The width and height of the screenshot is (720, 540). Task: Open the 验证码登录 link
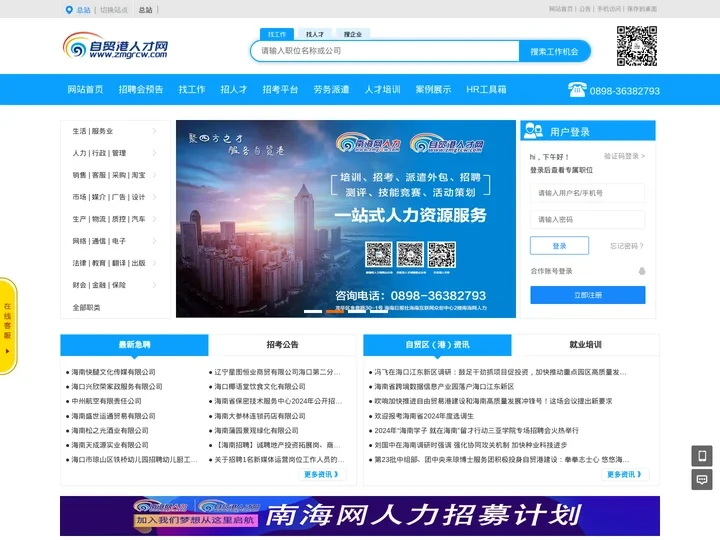624,156
